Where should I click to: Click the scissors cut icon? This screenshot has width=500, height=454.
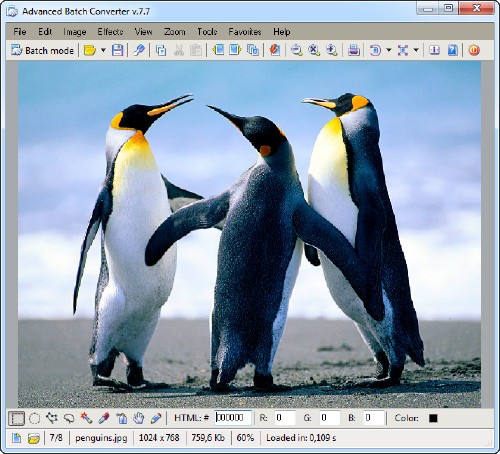[179, 50]
